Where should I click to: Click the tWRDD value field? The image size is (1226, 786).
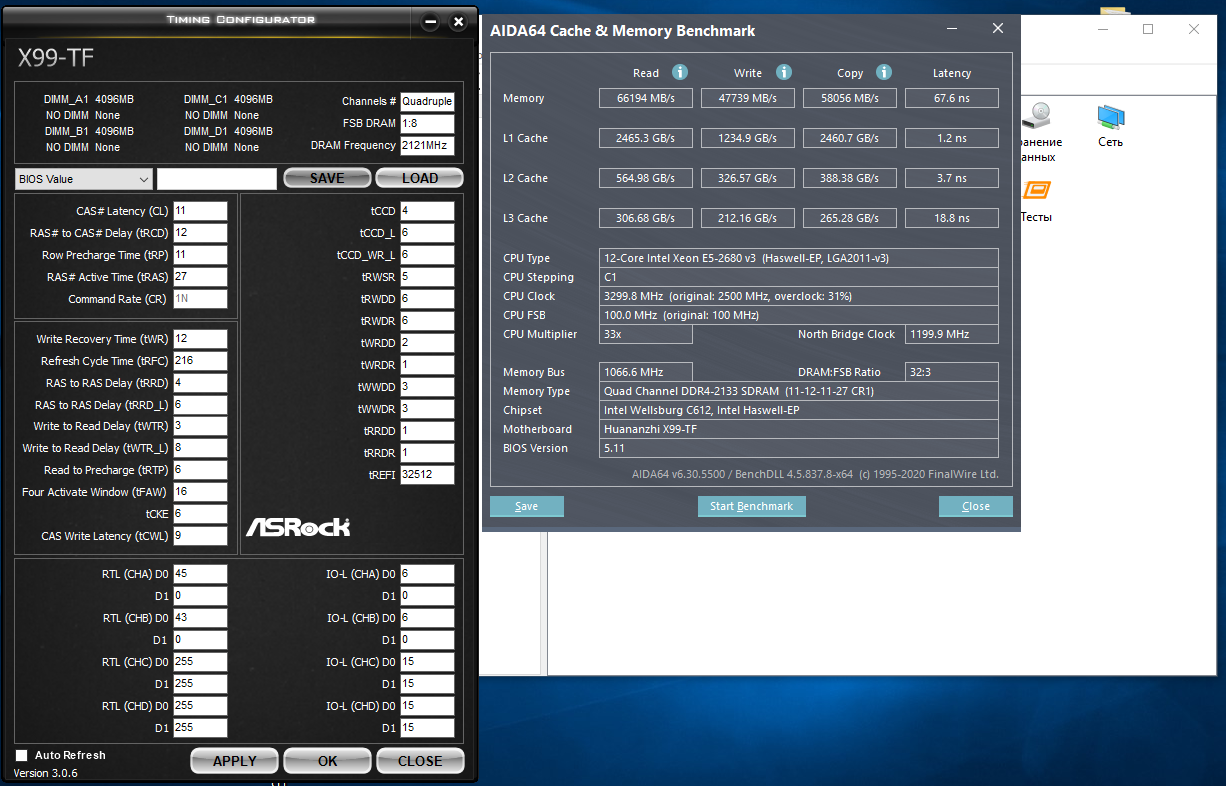tap(427, 343)
